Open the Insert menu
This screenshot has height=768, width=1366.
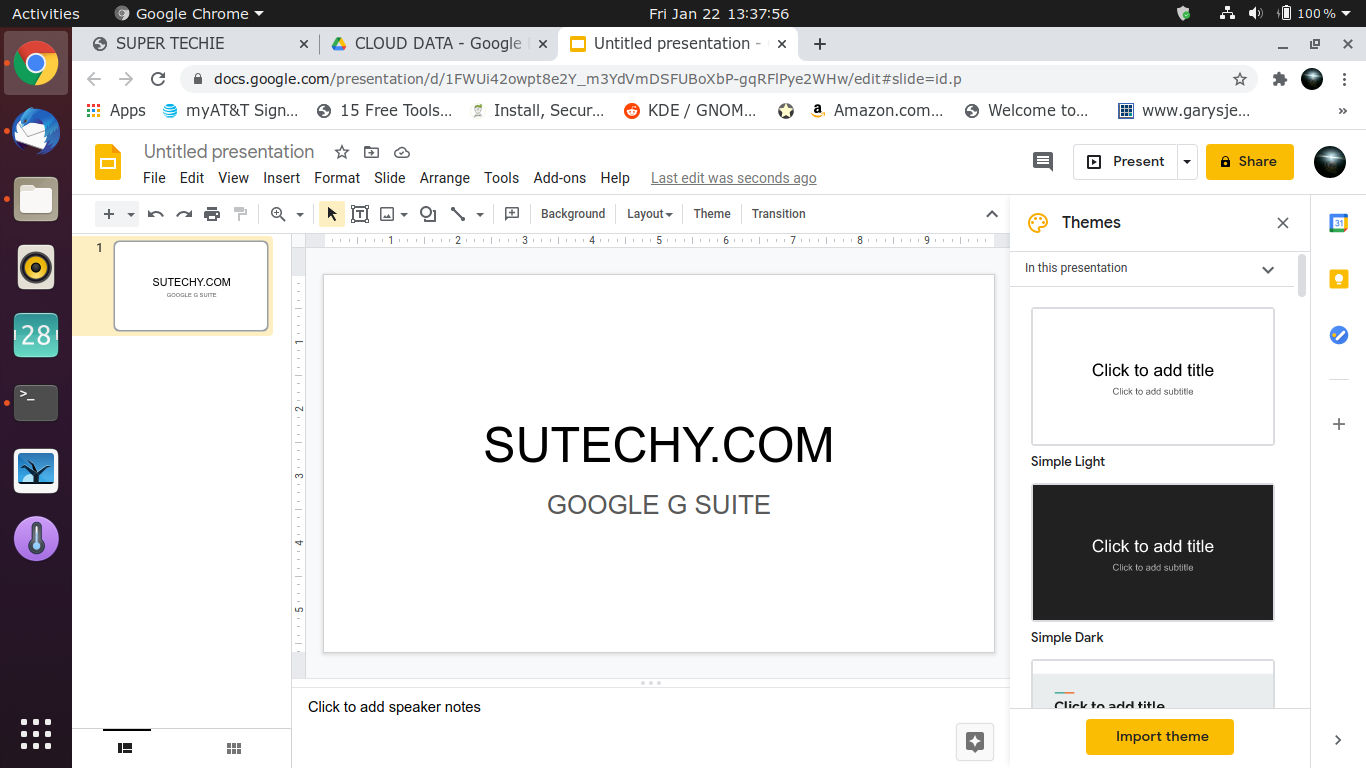pos(282,178)
